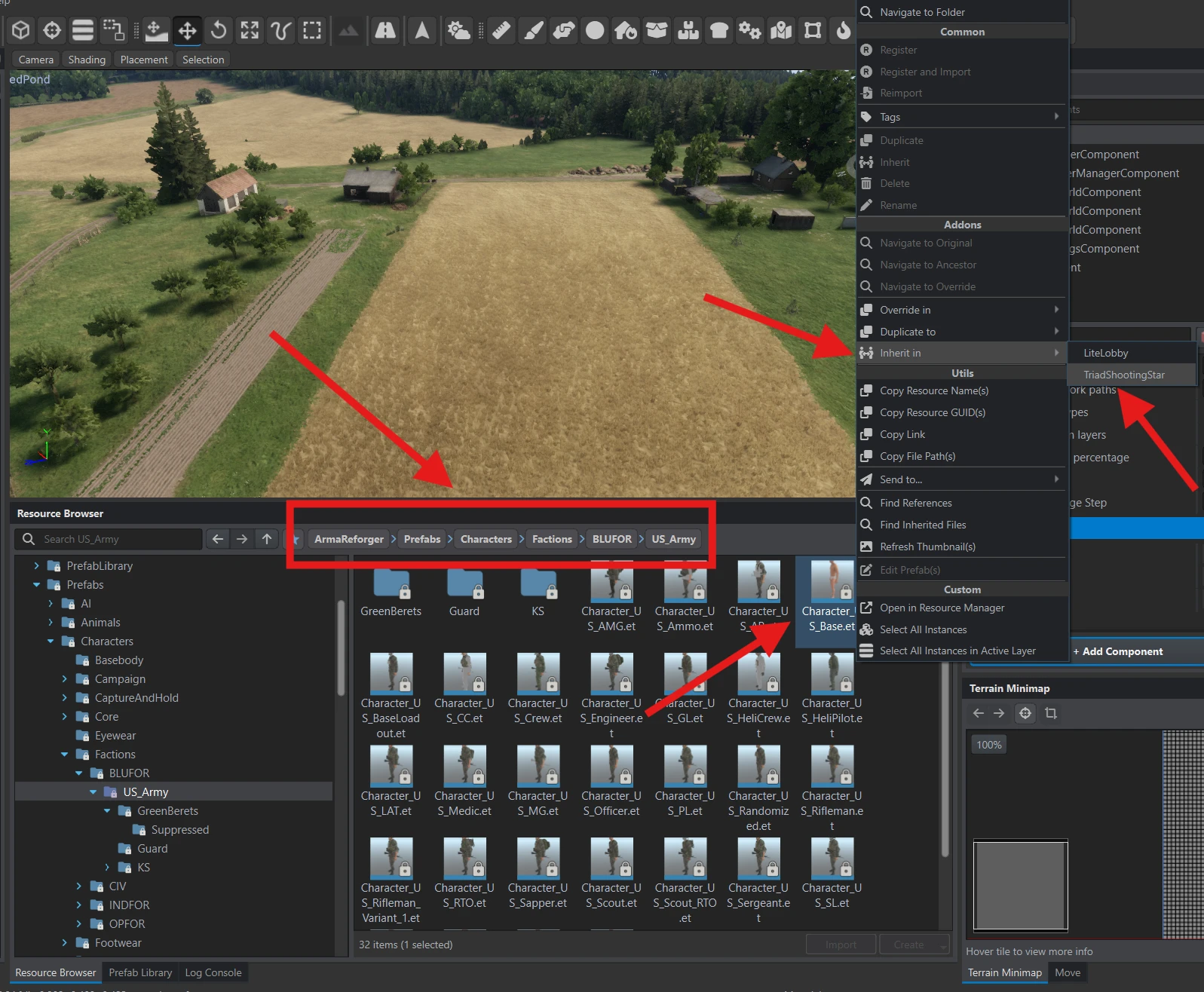Click the solid sphere toolbar icon

tap(595, 30)
